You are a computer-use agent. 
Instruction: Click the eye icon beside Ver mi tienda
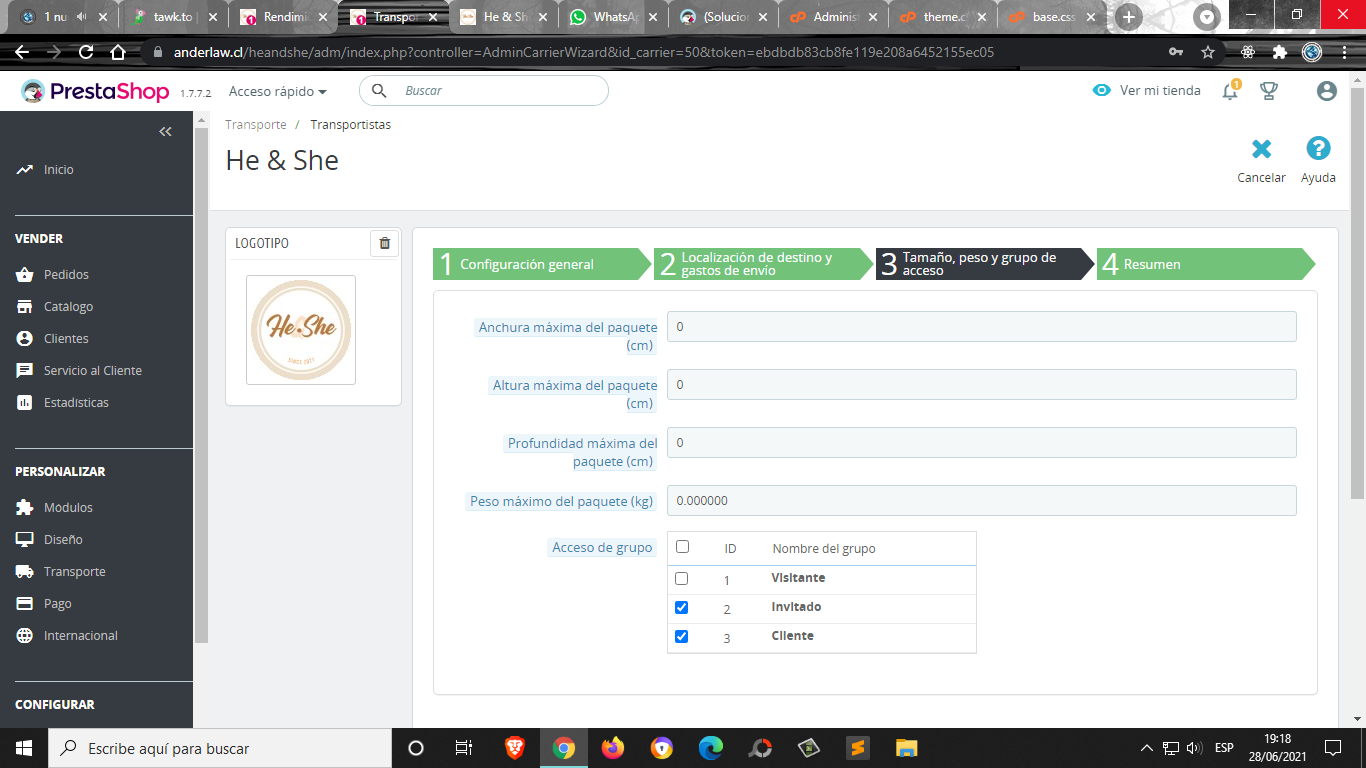pyautogui.click(x=1102, y=90)
